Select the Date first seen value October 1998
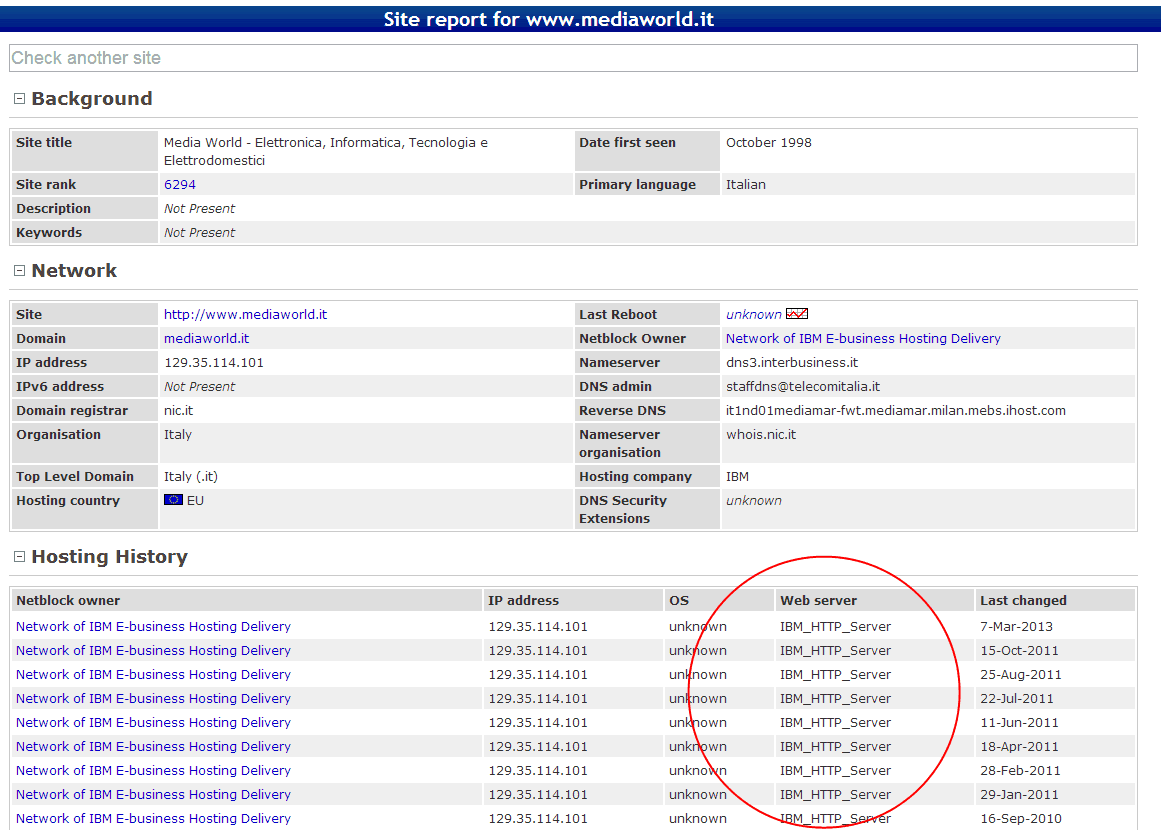Screen dimensions: 1161x830 [x=769, y=142]
